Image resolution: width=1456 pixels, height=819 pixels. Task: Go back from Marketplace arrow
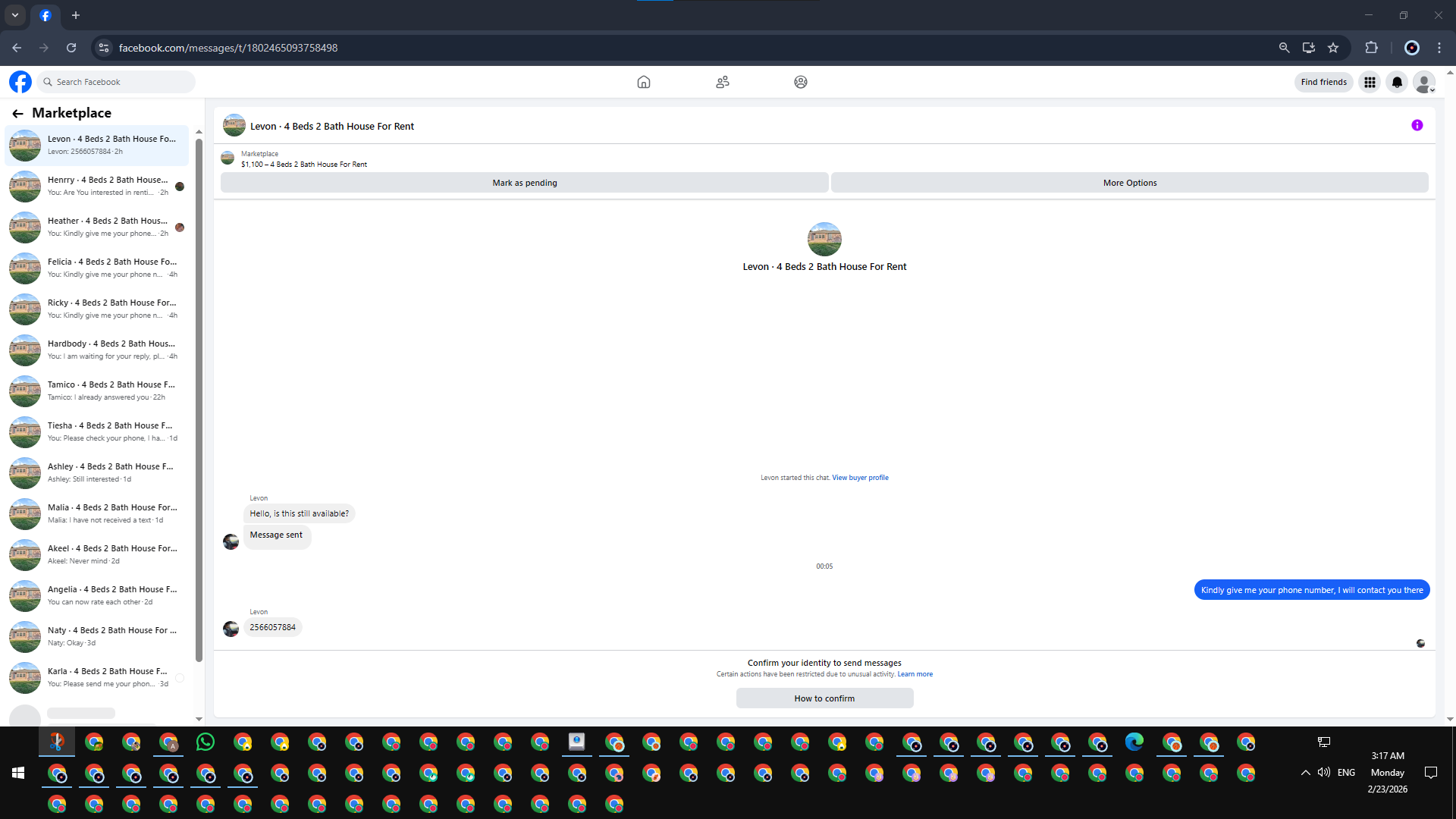coord(17,114)
